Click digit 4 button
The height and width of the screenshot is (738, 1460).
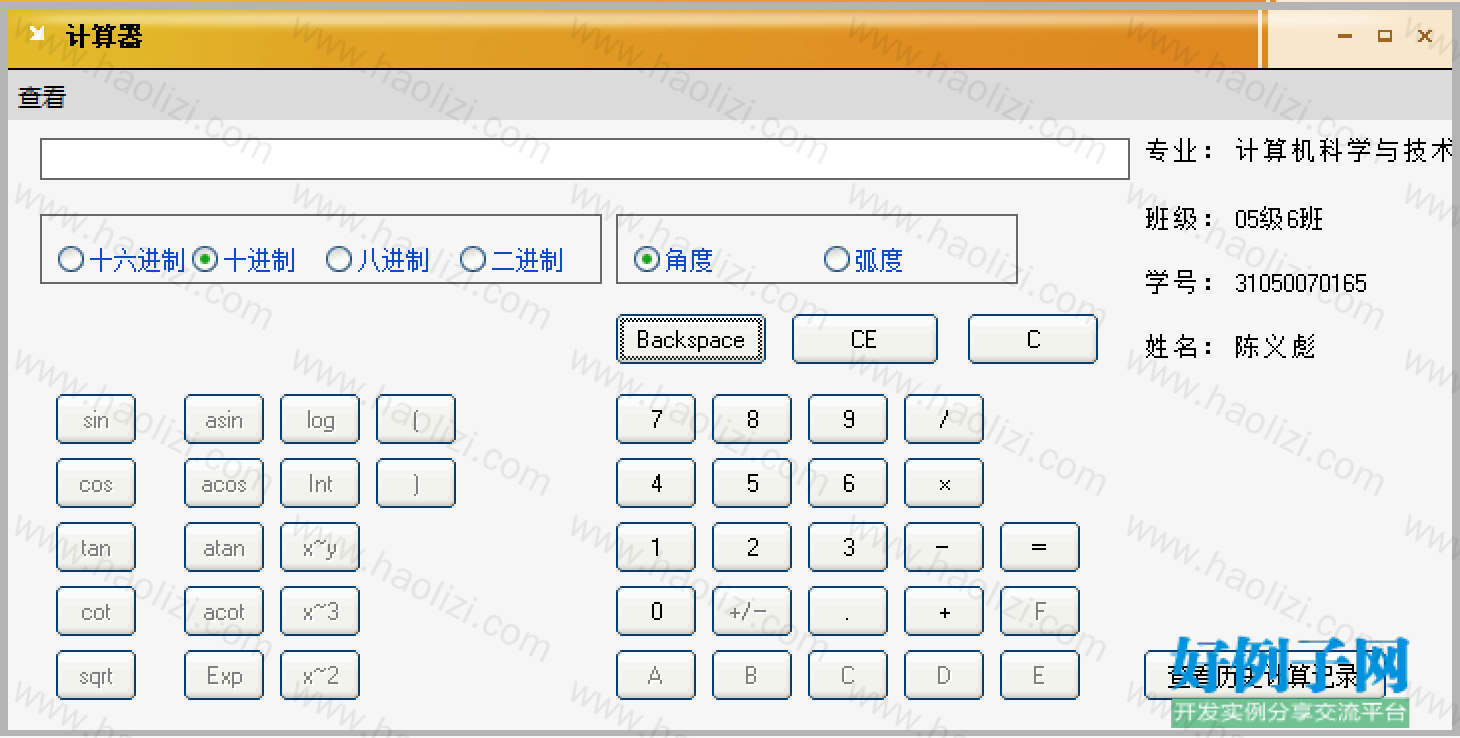(656, 483)
